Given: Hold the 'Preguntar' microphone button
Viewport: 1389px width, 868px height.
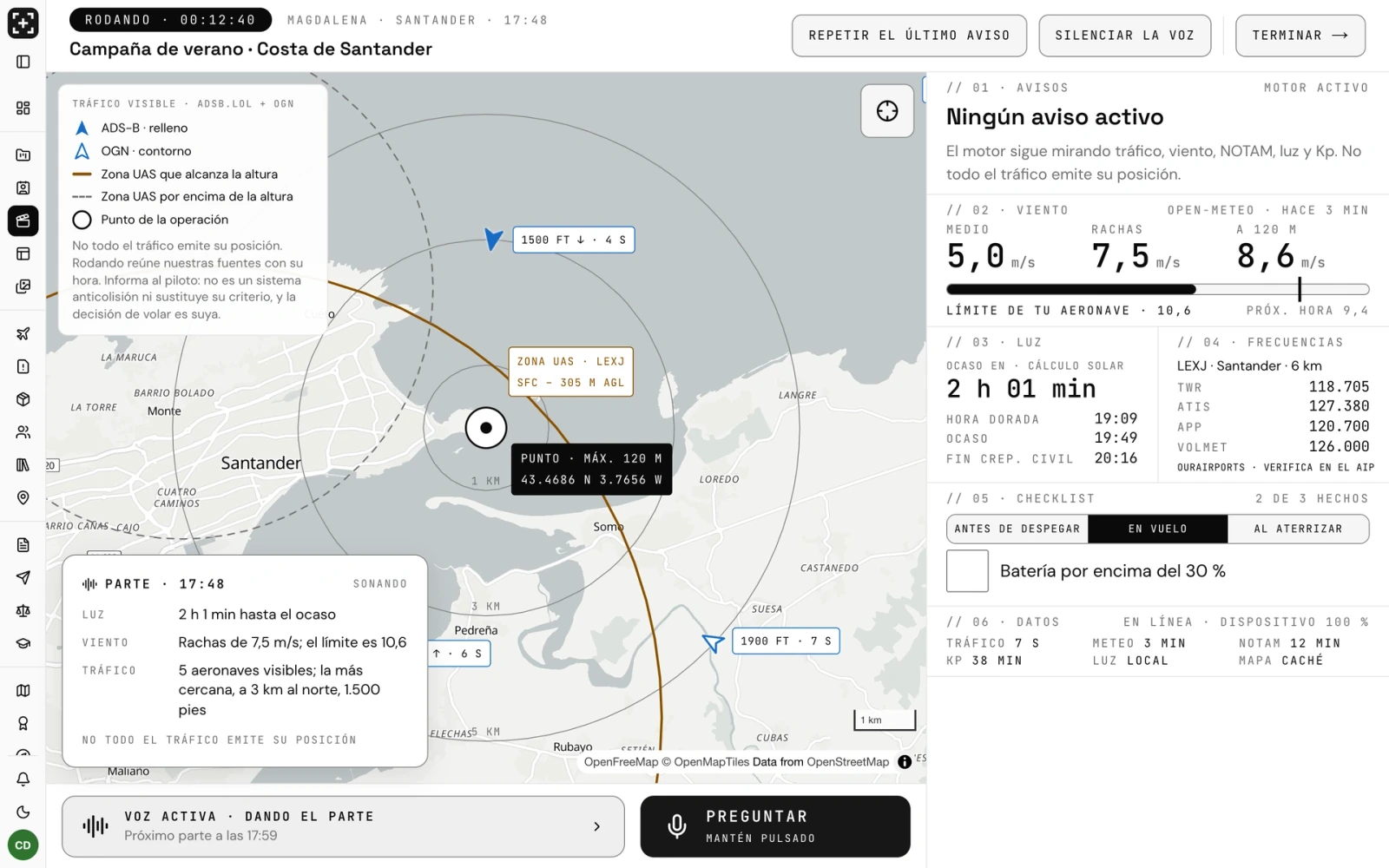Looking at the screenshot, I should coord(775,826).
